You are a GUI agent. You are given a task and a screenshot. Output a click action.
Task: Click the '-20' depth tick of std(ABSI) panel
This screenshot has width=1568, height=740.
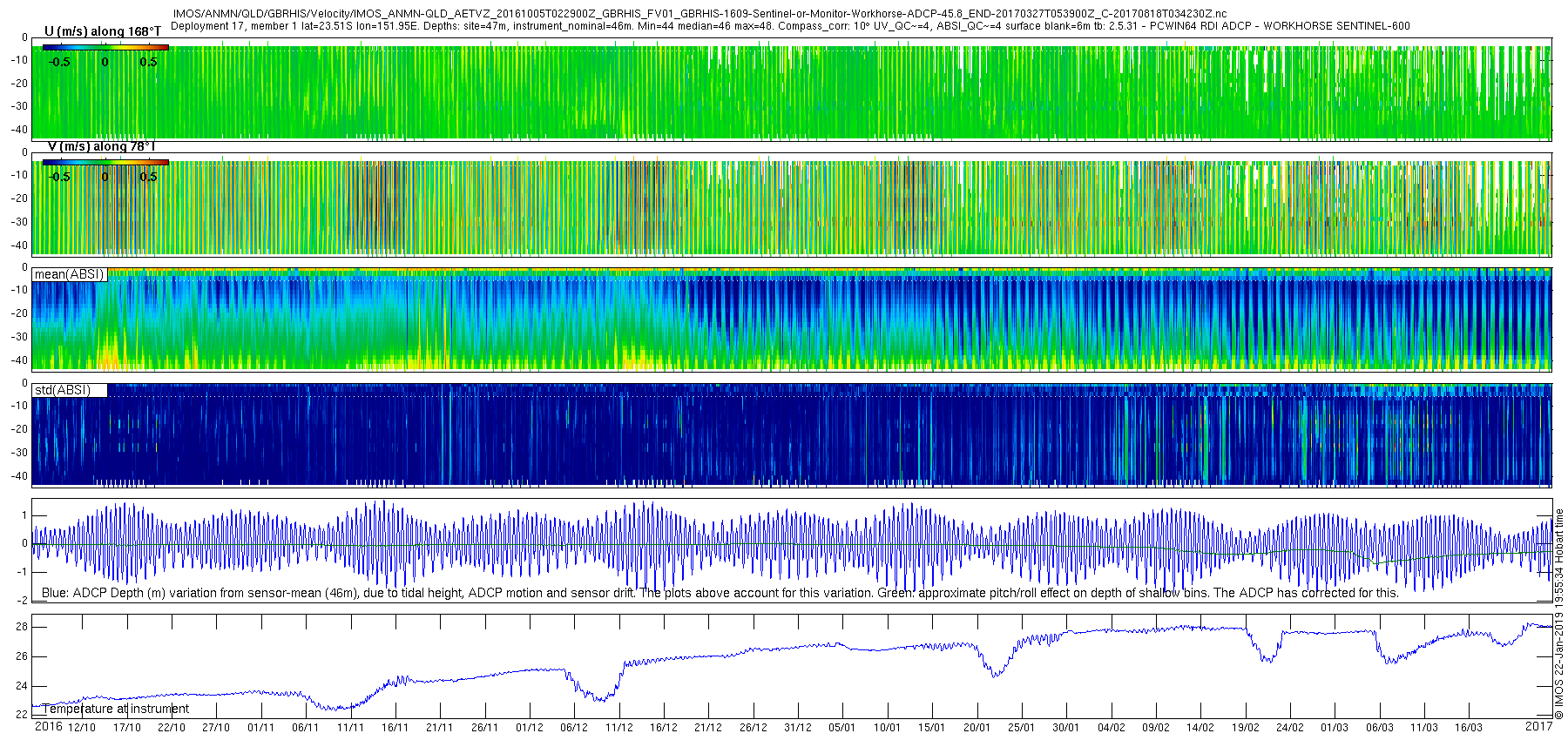tap(20, 429)
